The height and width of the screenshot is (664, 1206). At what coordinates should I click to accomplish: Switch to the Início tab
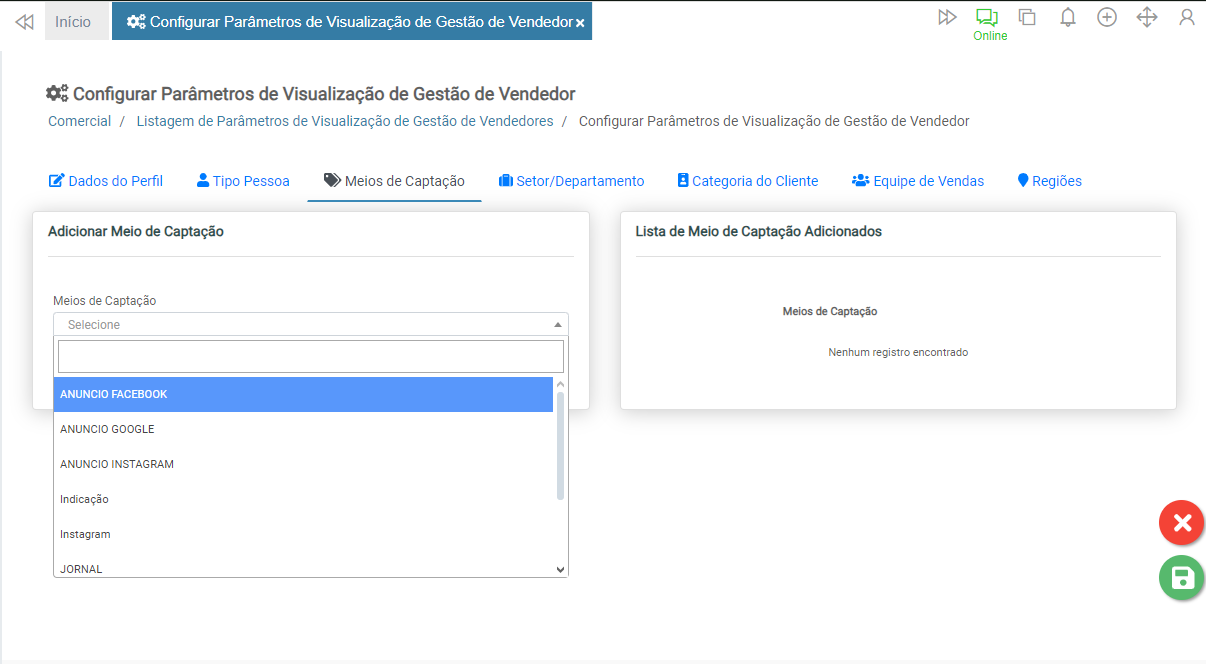click(x=73, y=21)
